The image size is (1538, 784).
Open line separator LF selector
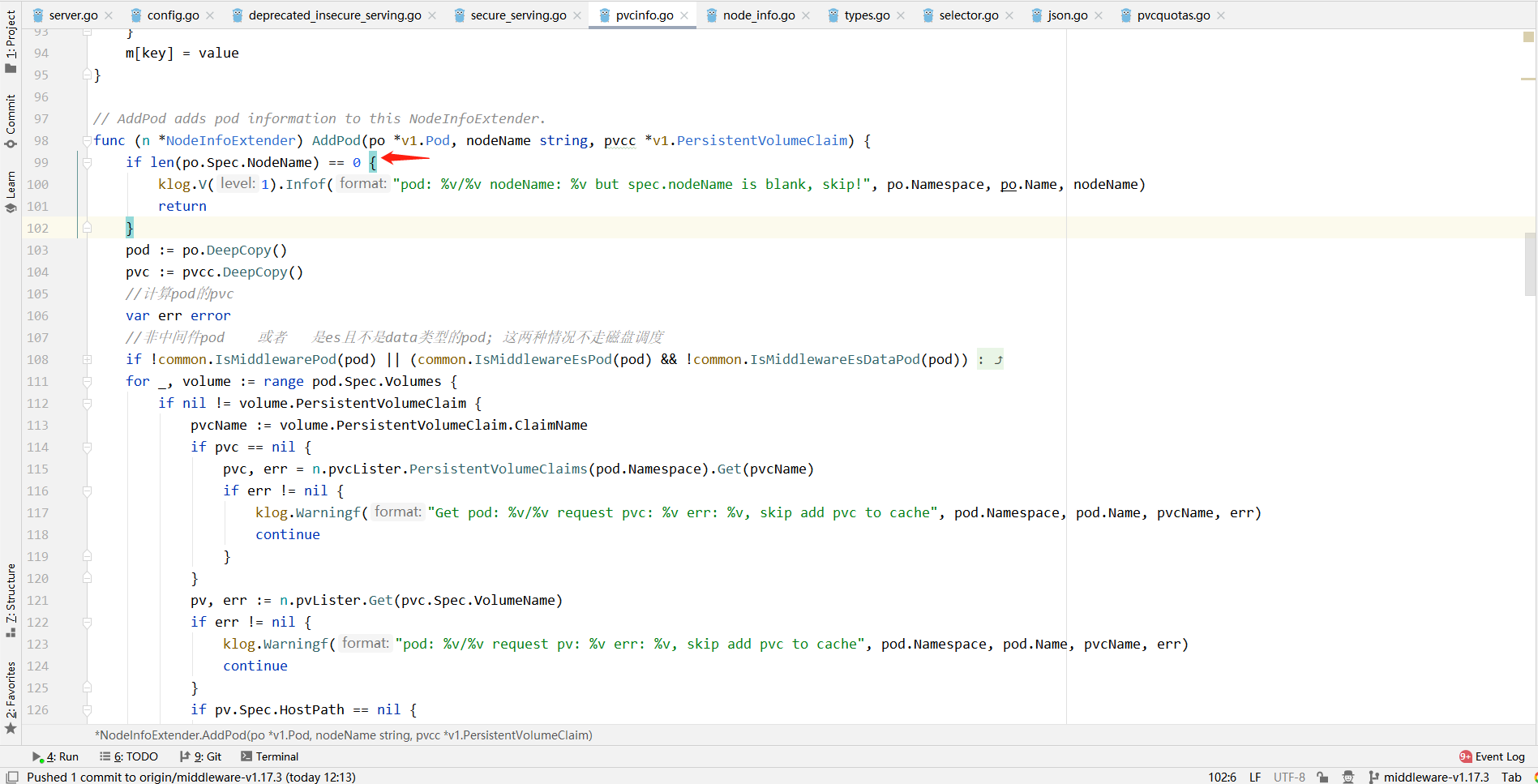pyautogui.click(x=1255, y=777)
